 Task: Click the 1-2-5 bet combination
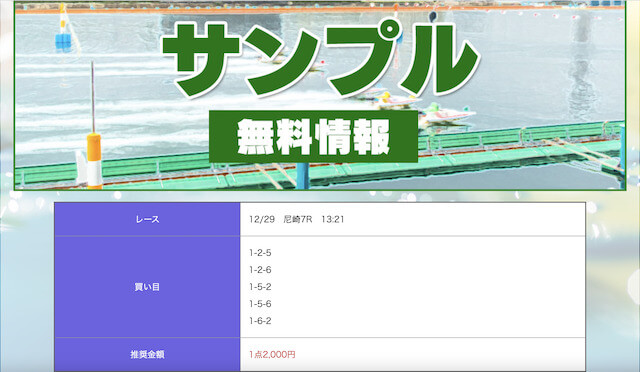pos(260,253)
